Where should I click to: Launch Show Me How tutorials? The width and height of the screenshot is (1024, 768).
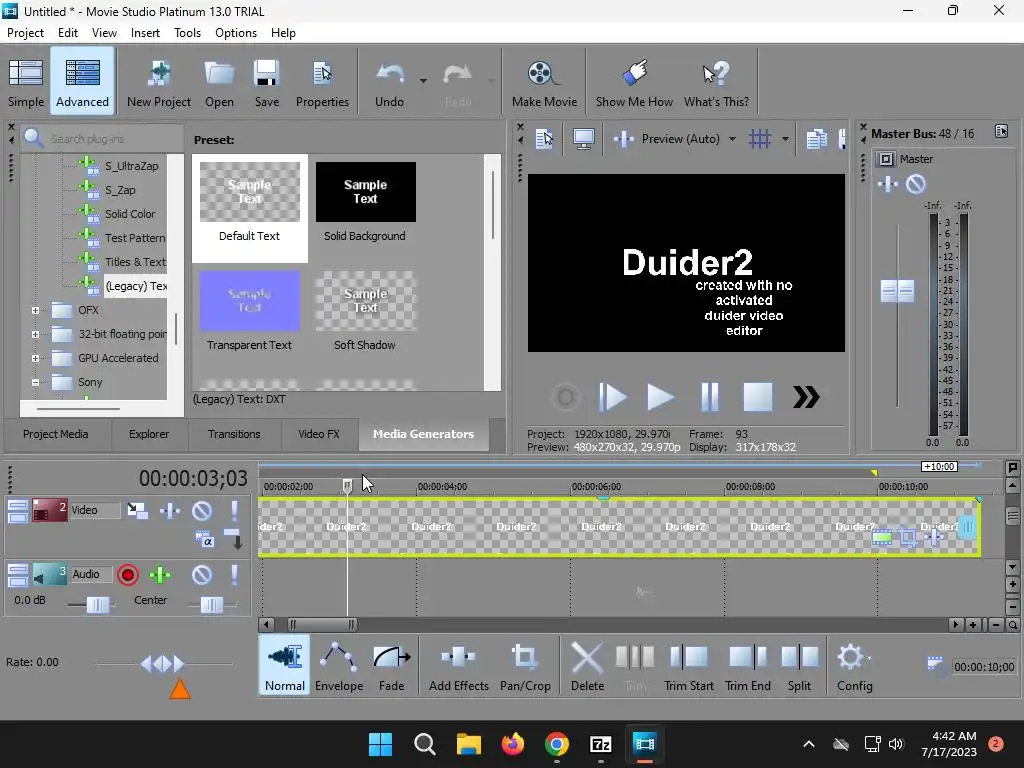coord(634,82)
